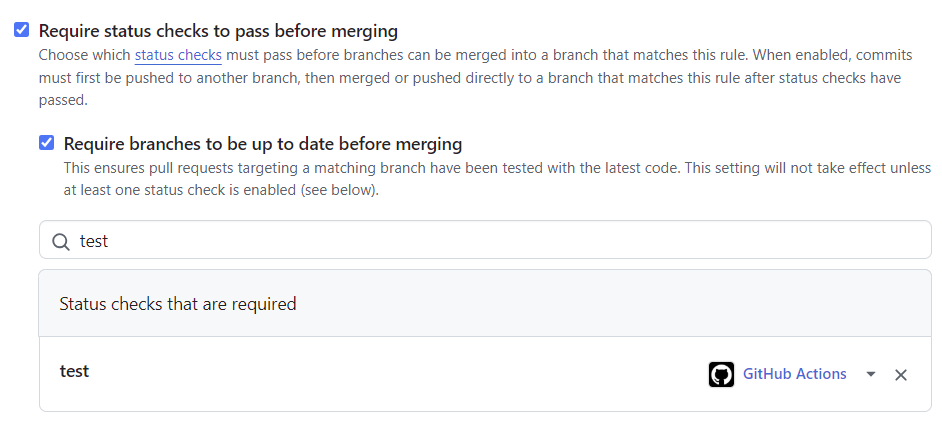This screenshot has width=942, height=428.
Task: Select the 'test' required status check name
Action: pyautogui.click(x=75, y=371)
